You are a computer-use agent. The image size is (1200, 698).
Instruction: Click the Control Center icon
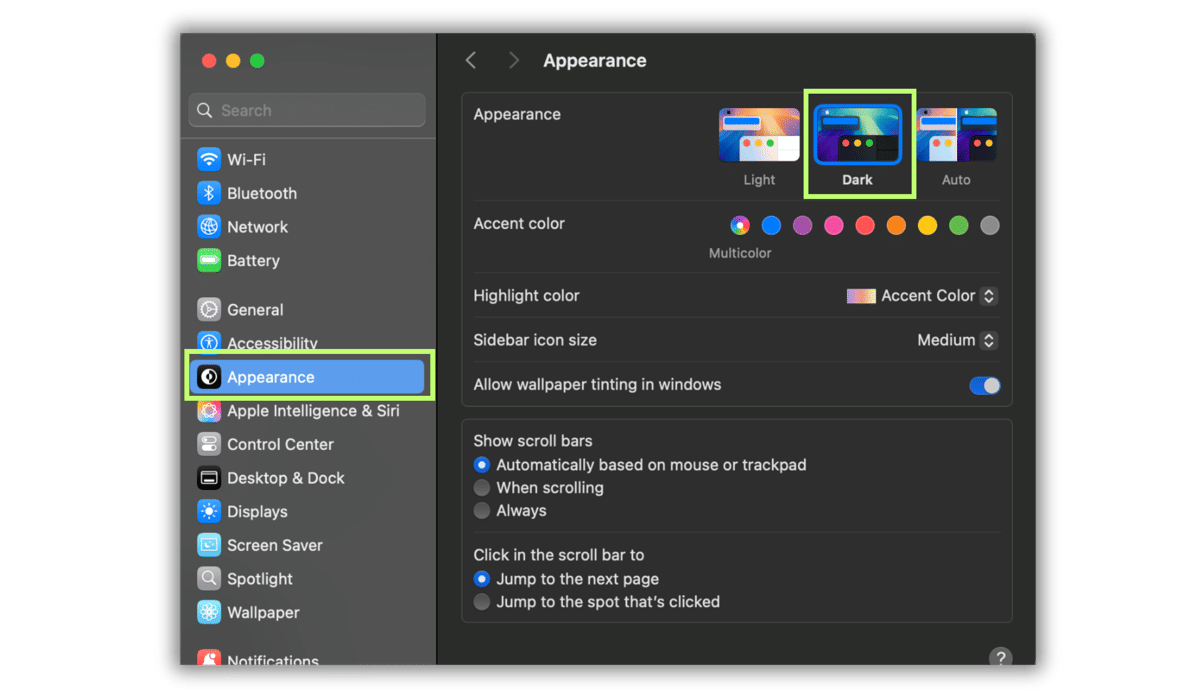click(209, 444)
